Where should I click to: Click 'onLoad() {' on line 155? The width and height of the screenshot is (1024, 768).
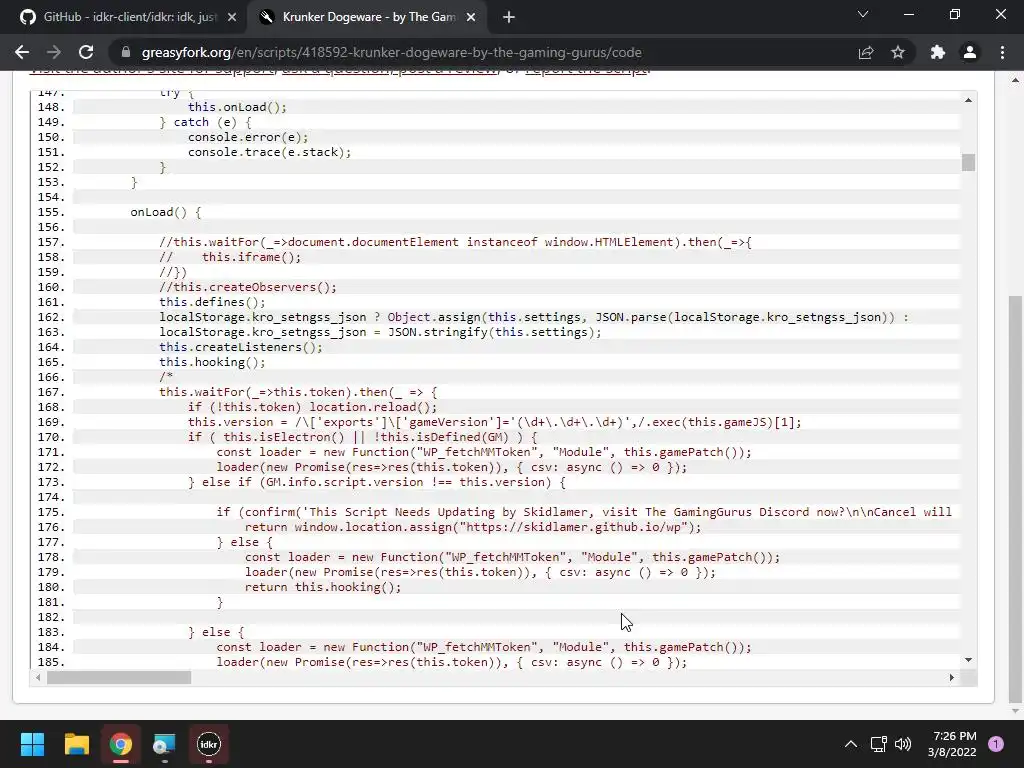pyautogui.click(x=166, y=212)
